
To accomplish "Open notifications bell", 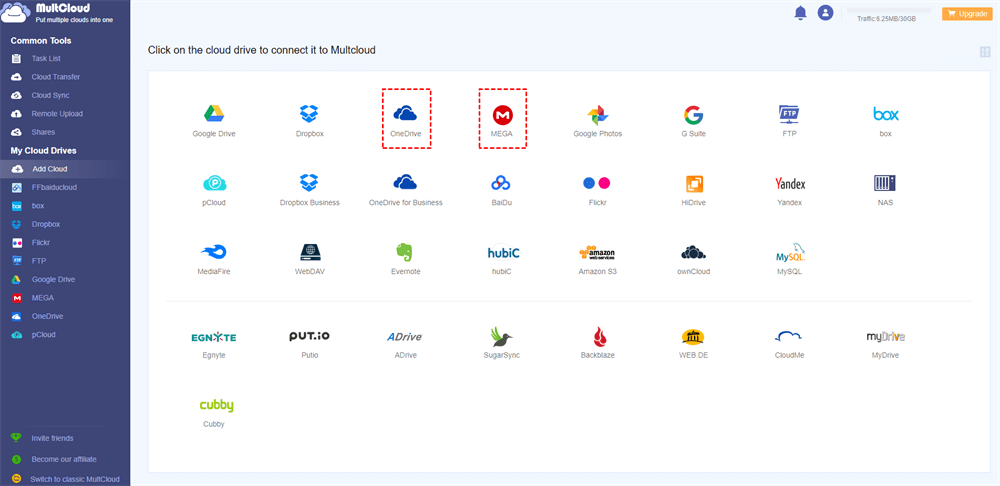I will 800,13.
